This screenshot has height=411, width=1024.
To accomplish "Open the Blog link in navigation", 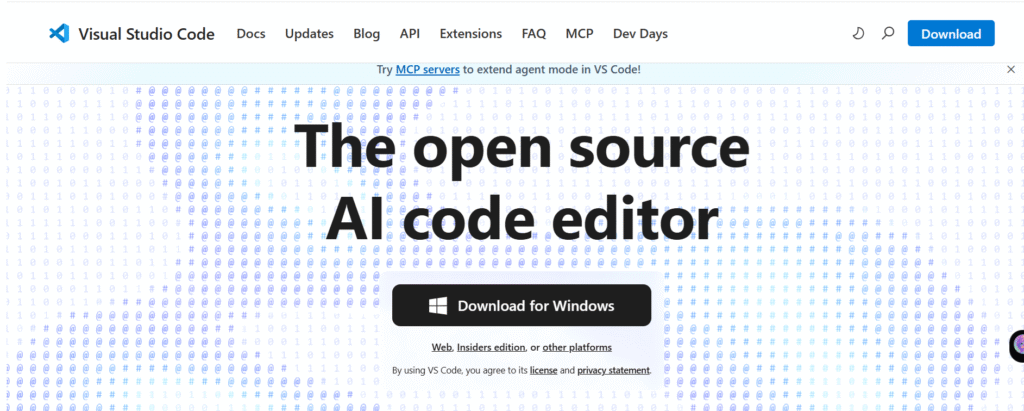I will click(x=367, y=33).
